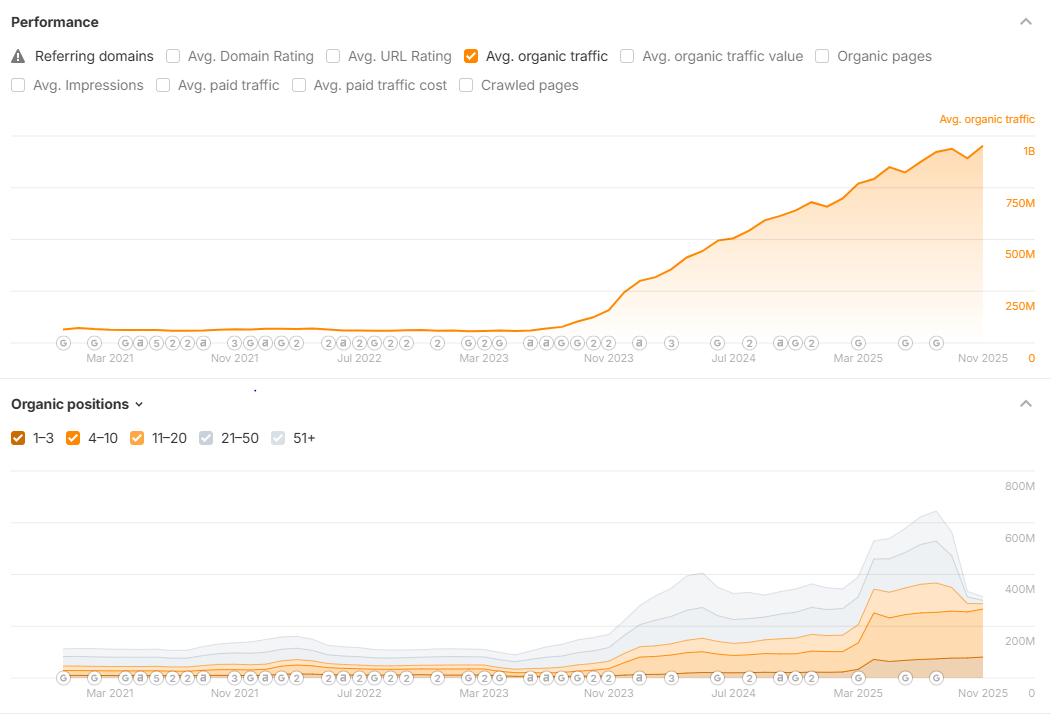The height and width of the screenshot is (715, 1051).
Task: Click the Referring domains warning triangle icon
Action: pyautogui.click(x=18, y=56)
